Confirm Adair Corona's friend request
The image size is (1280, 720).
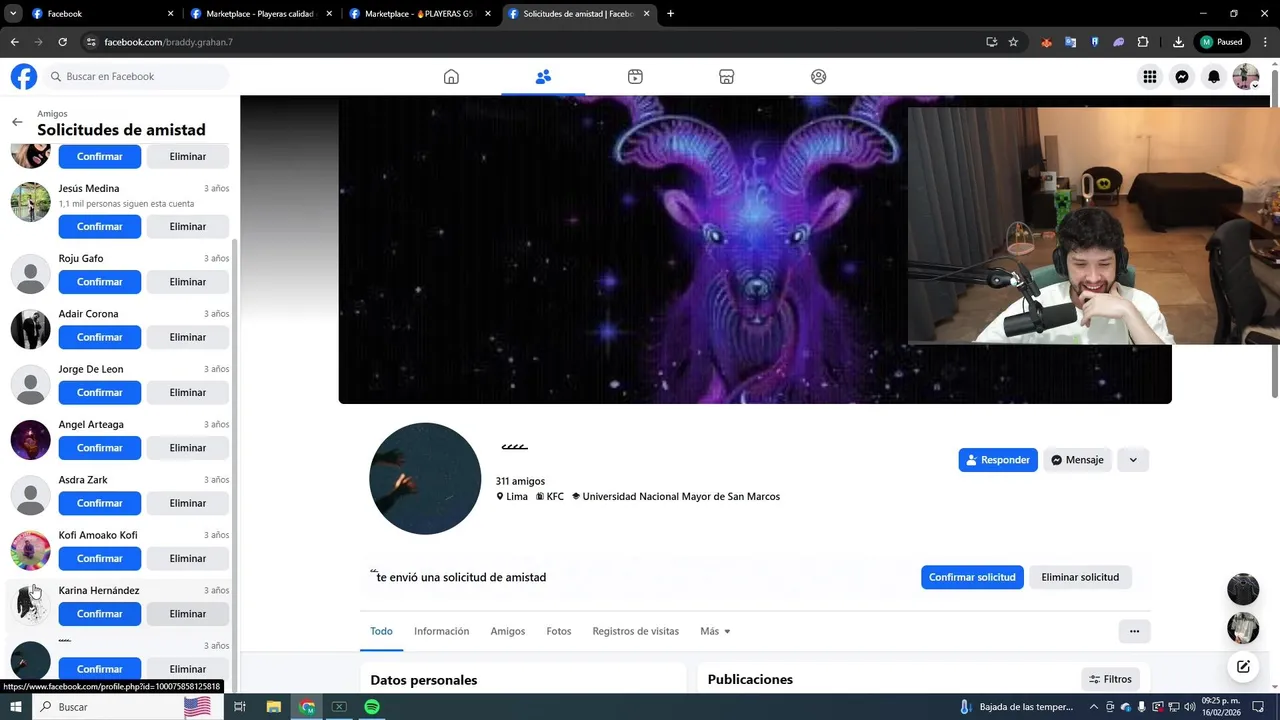[100, 337]
